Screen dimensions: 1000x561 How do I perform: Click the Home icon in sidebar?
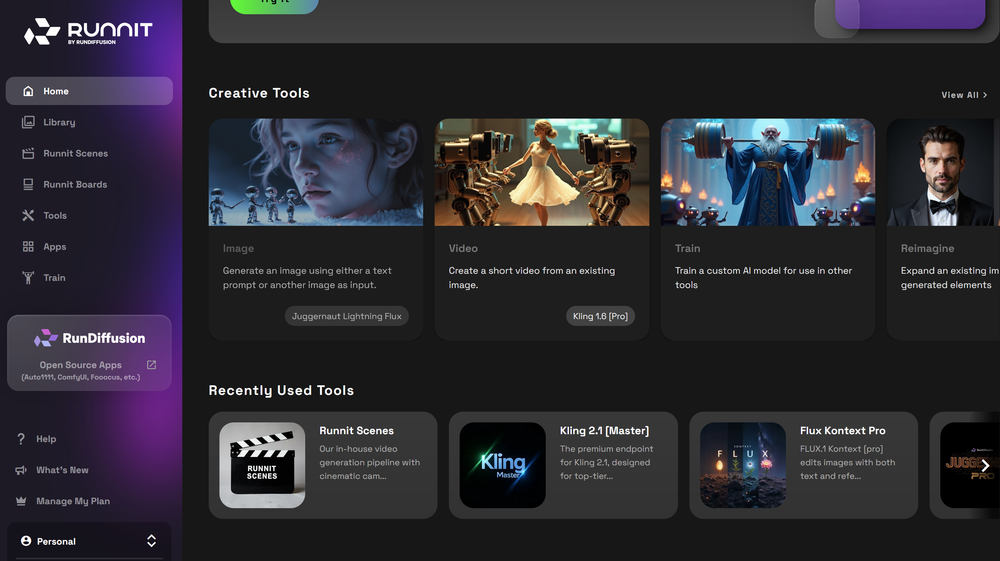[x=28, y=91]
